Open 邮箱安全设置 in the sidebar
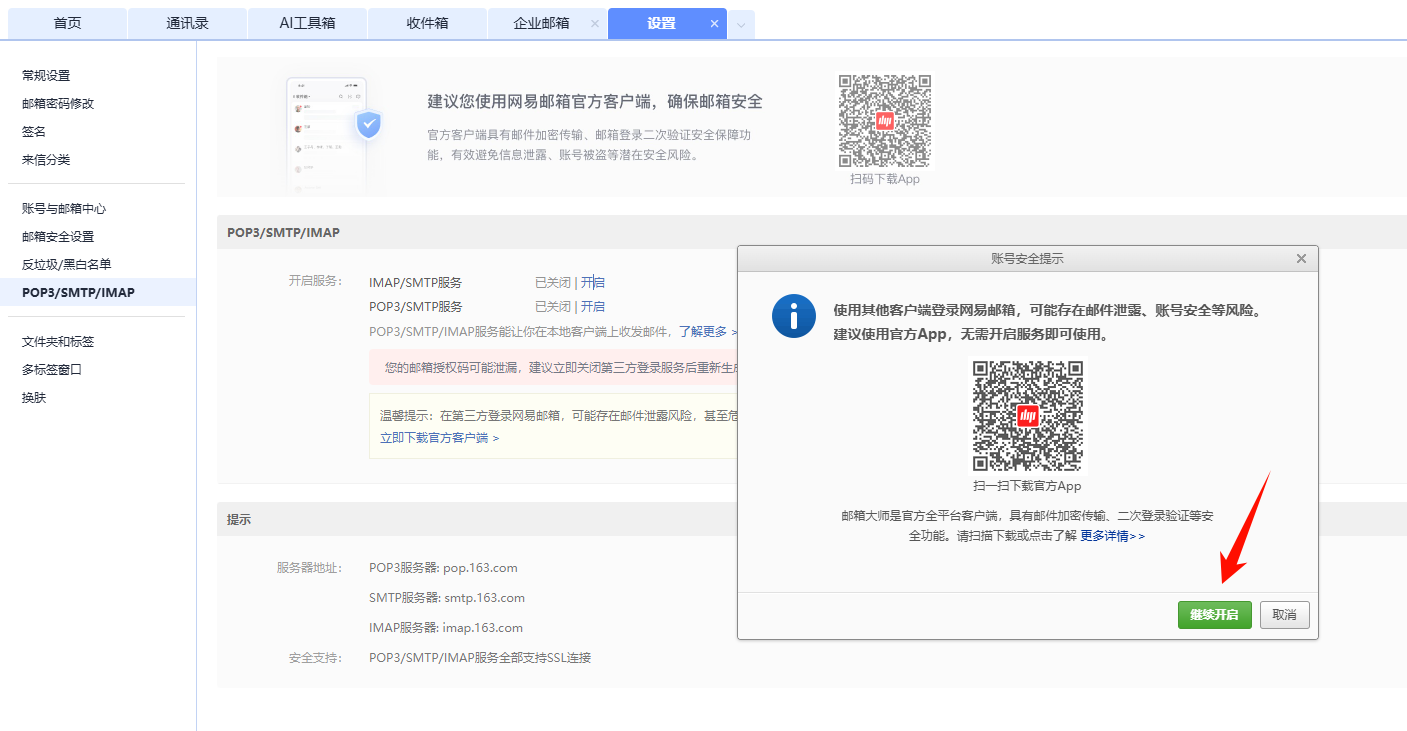The image size is (1407, 731). pos(58,236)
